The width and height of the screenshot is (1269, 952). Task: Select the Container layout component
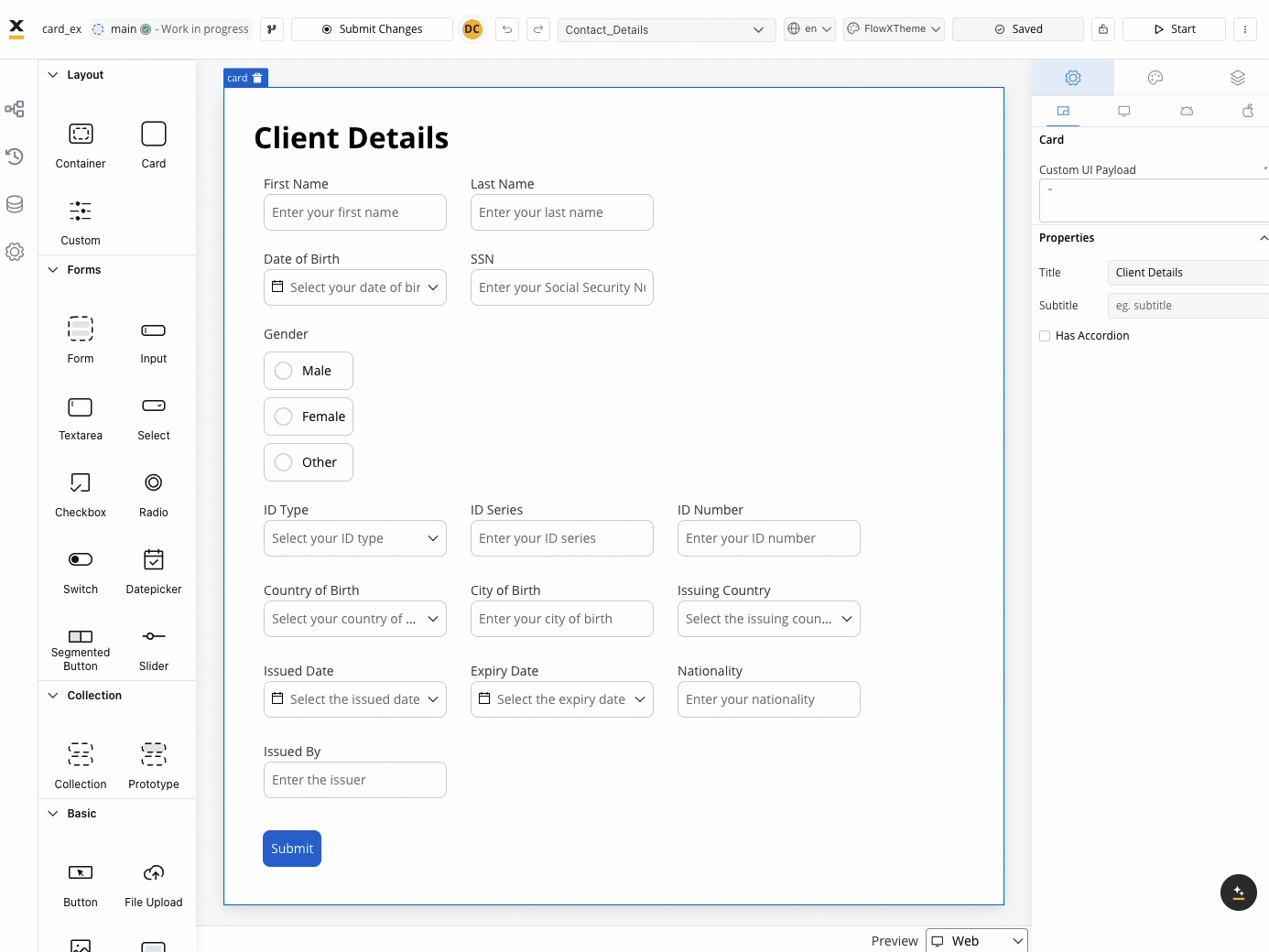pos(81,145)
